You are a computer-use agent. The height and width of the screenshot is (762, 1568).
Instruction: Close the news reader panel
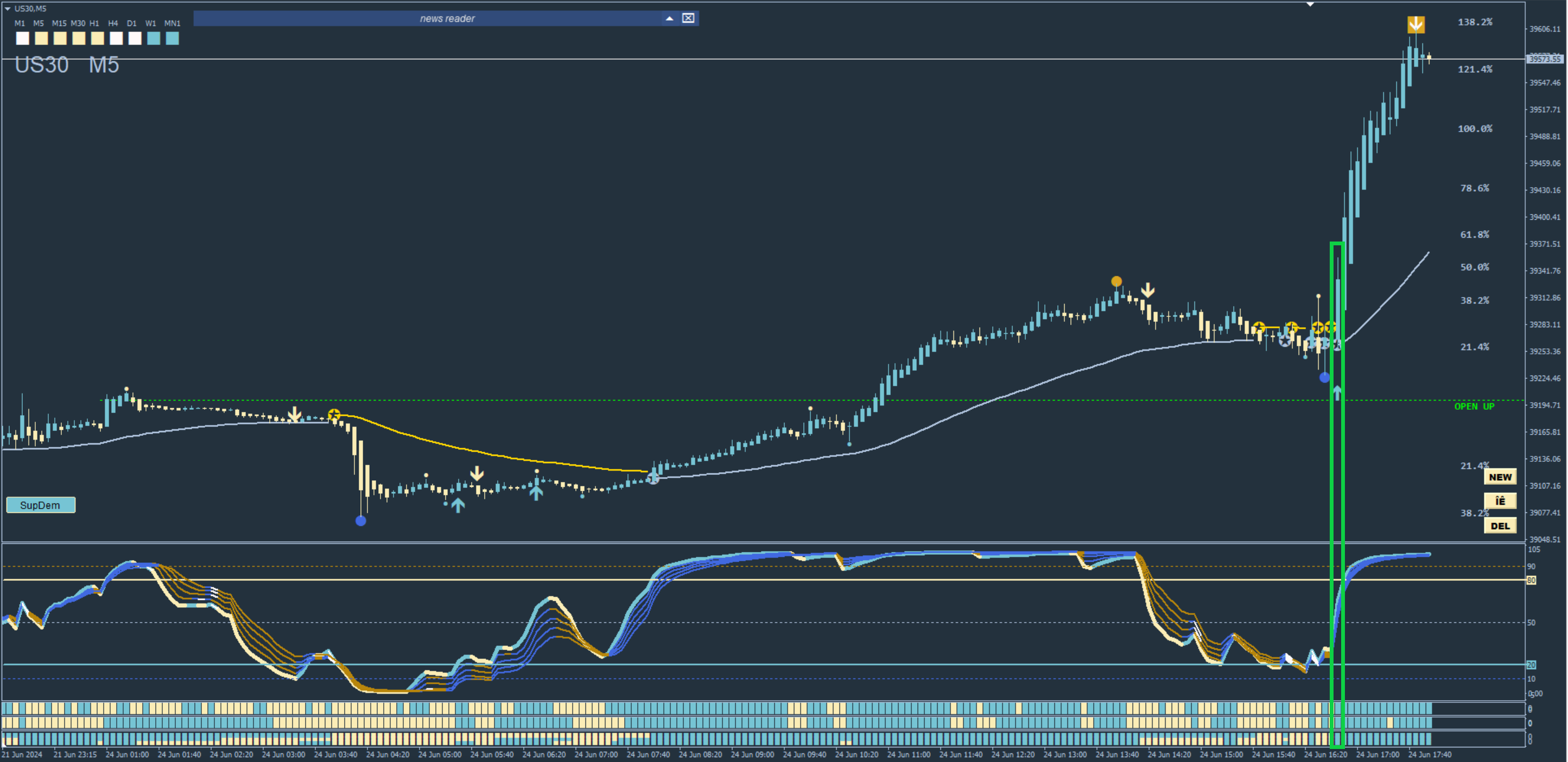tap(688, 18)
